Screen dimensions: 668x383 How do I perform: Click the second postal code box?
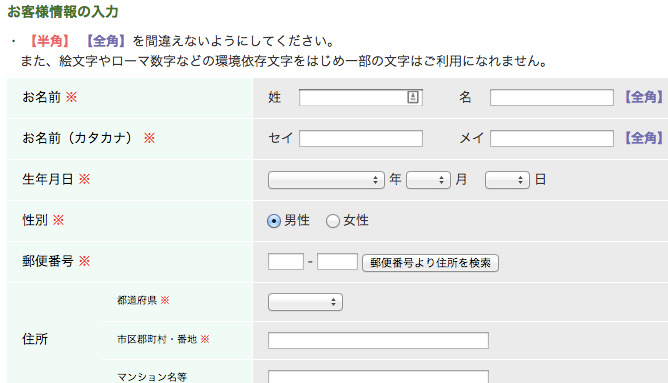pyautogui.click(x=337, y=262)
